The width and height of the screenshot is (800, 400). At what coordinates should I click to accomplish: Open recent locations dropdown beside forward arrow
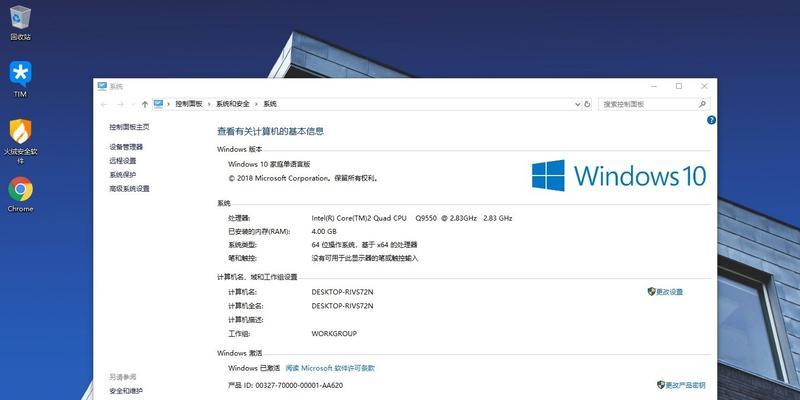click(x=133, y=104)
